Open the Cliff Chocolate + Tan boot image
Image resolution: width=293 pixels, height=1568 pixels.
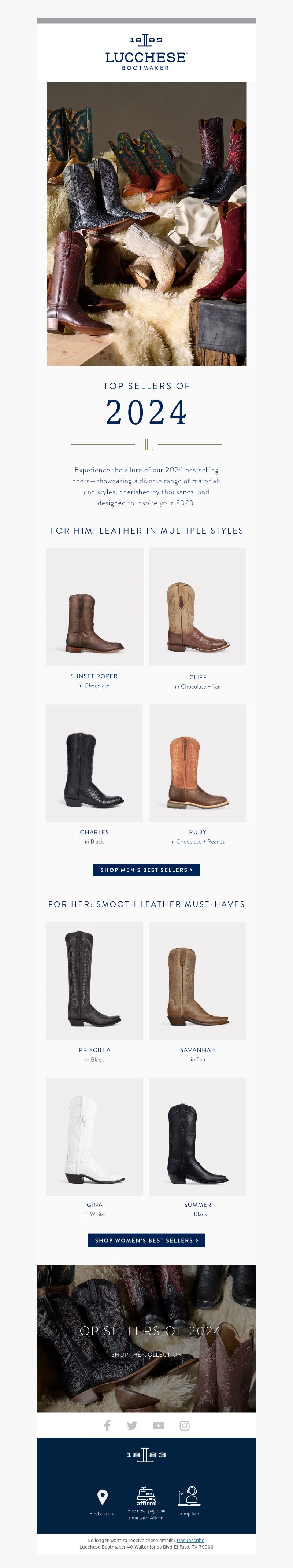point(197,606)
